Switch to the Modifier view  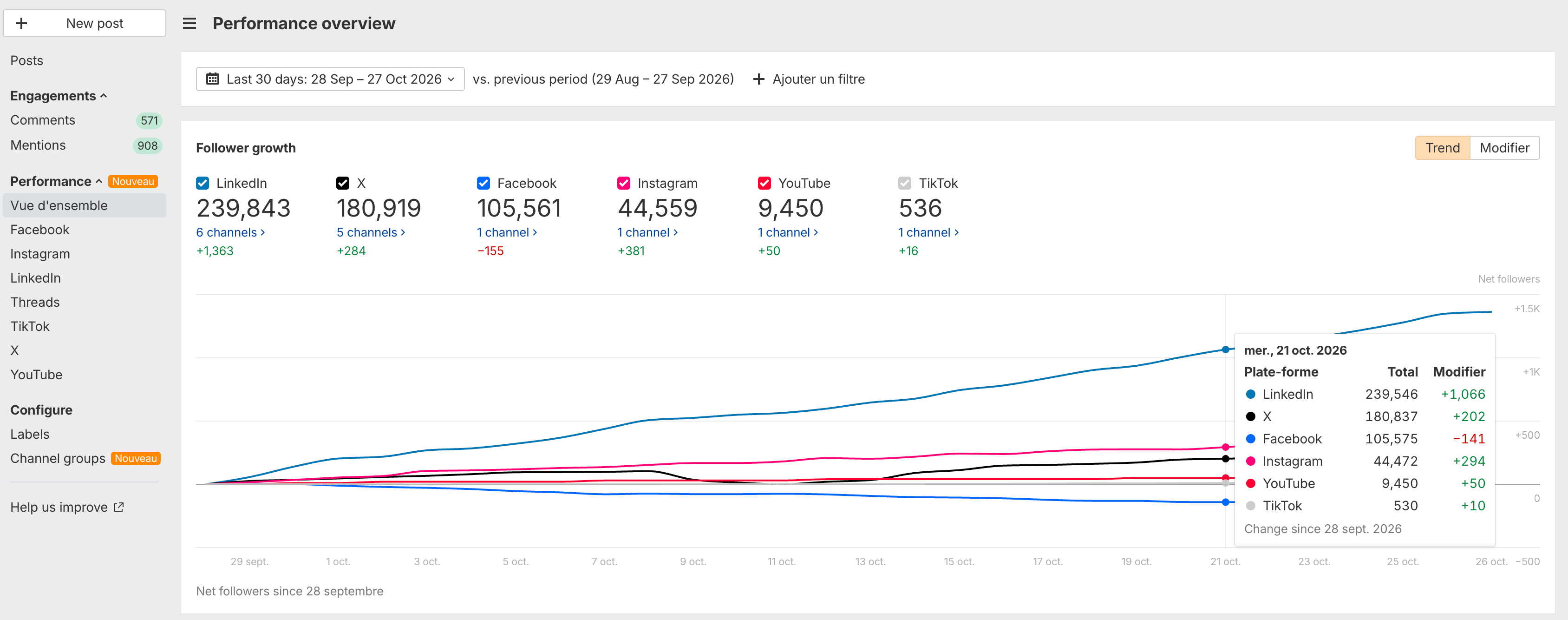tap(1504, 148)
